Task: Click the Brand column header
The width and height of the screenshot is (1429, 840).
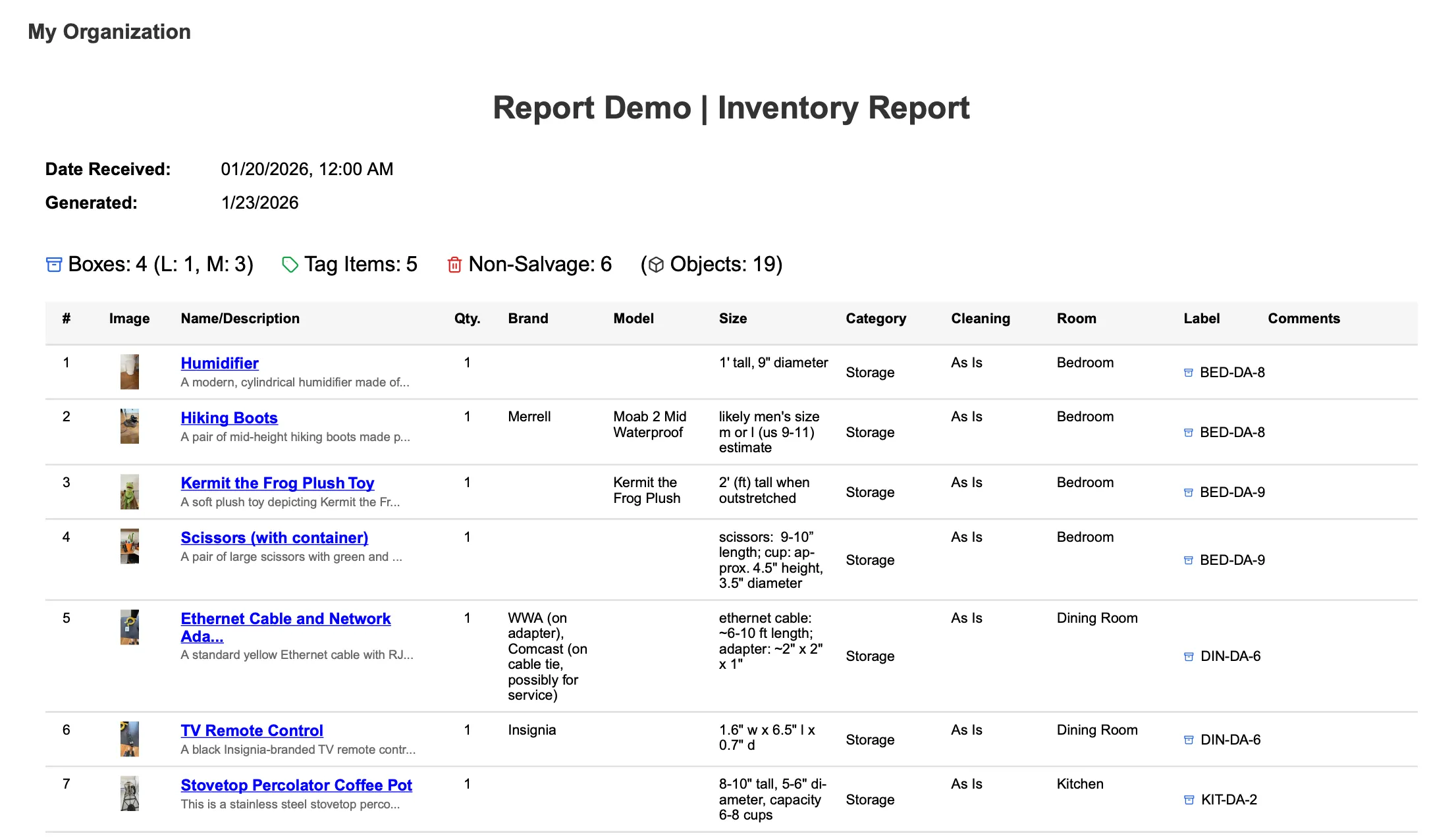Action: pos(528,319)
